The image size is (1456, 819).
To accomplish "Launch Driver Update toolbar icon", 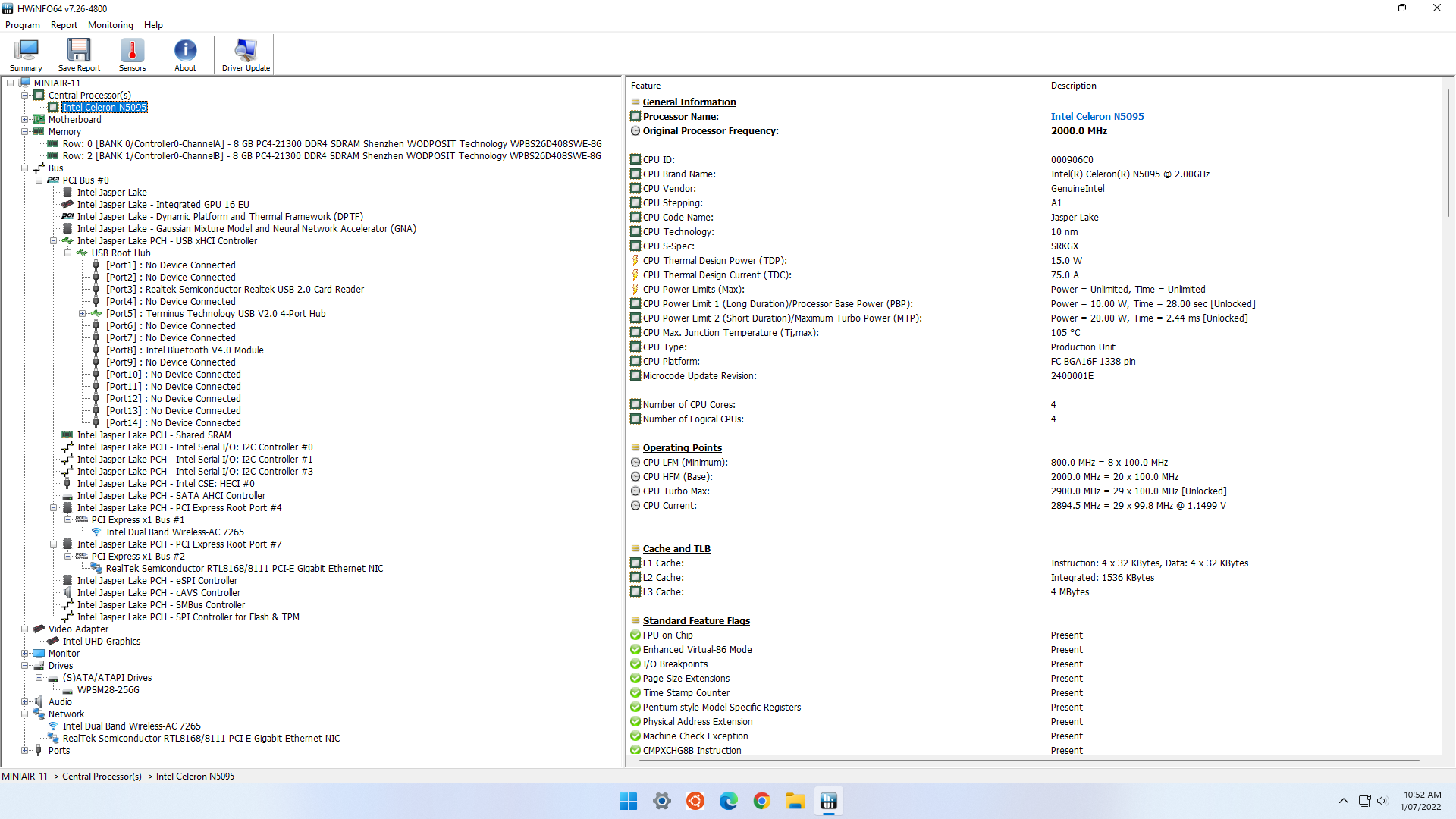I will [x=246, y=55].
